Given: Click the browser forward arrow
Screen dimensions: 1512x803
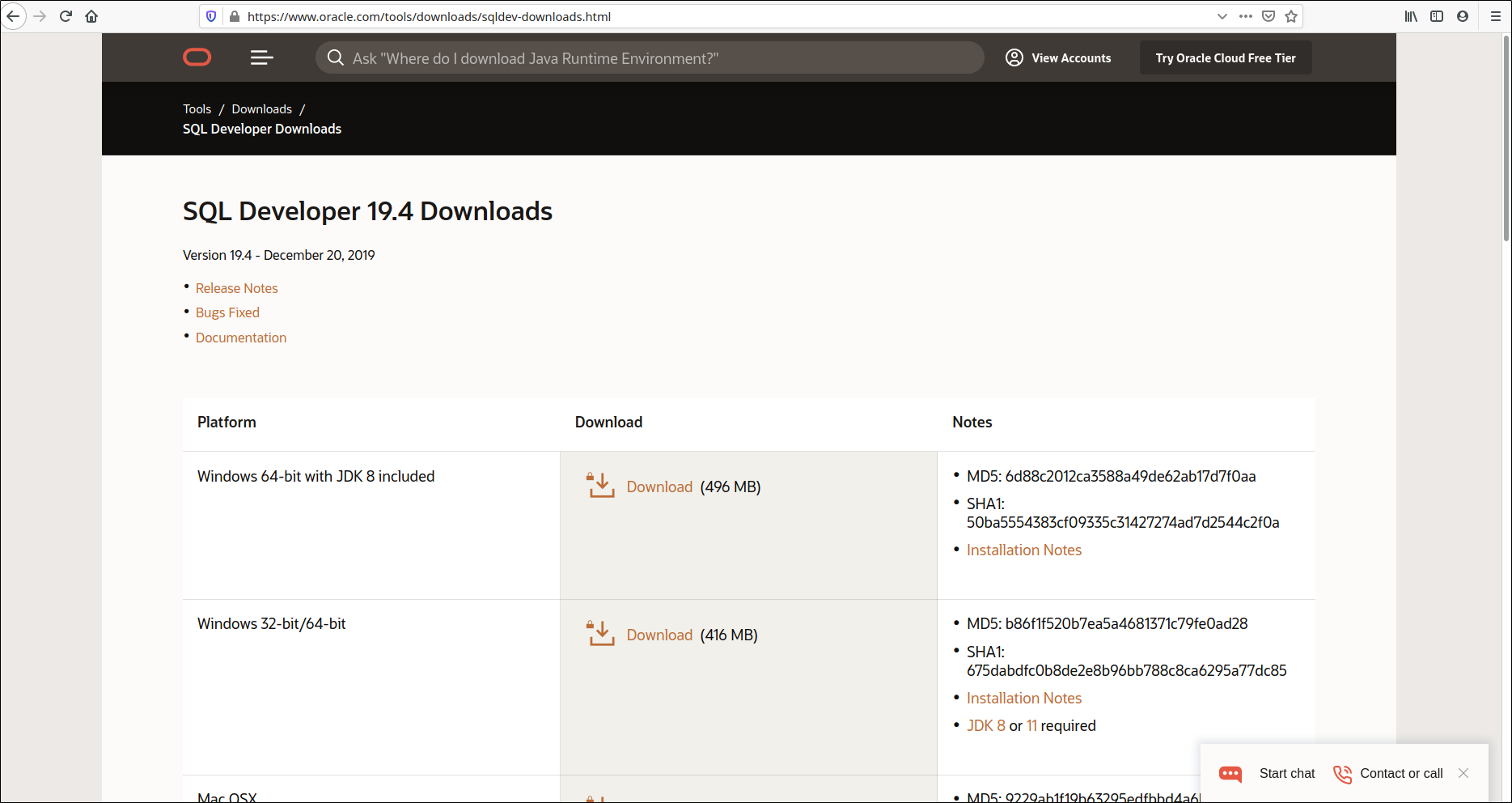Looking at the screenshot, I should click(x=40, y=16).
